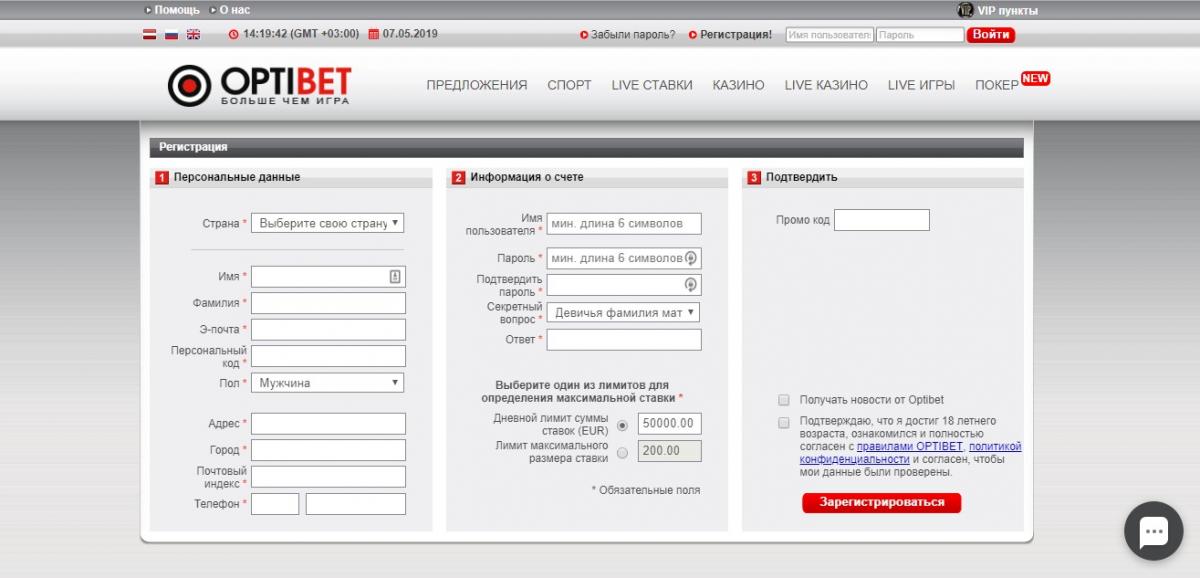This screenshot has width=1200, height=578.
Task: Check the 18 years age confirmation checkbox
Action: pos(784,422)
